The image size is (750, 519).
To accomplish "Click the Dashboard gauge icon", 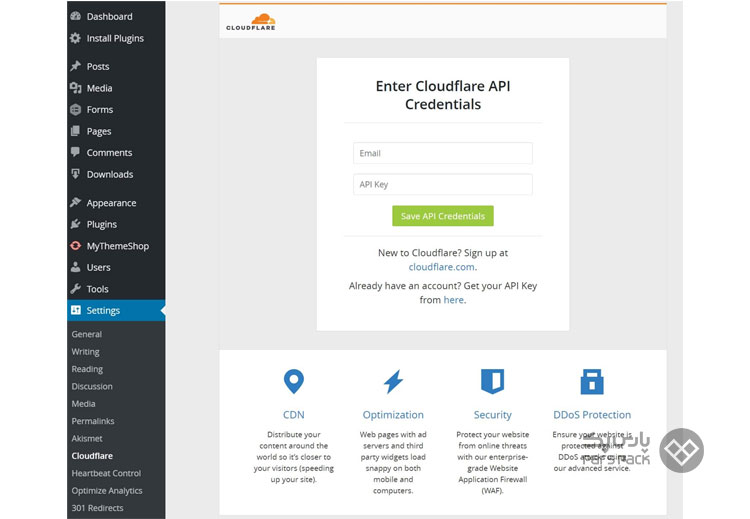I will [75, 16].
